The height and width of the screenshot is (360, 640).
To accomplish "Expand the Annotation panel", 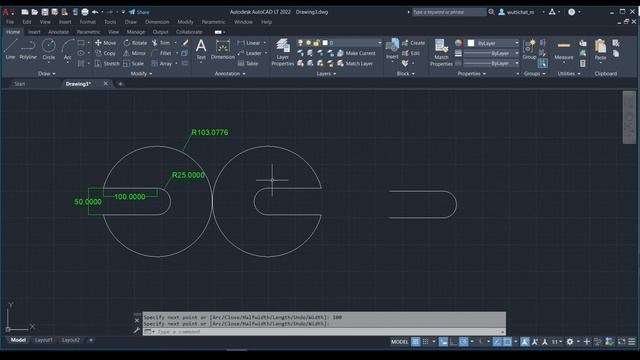I will 230,74.
